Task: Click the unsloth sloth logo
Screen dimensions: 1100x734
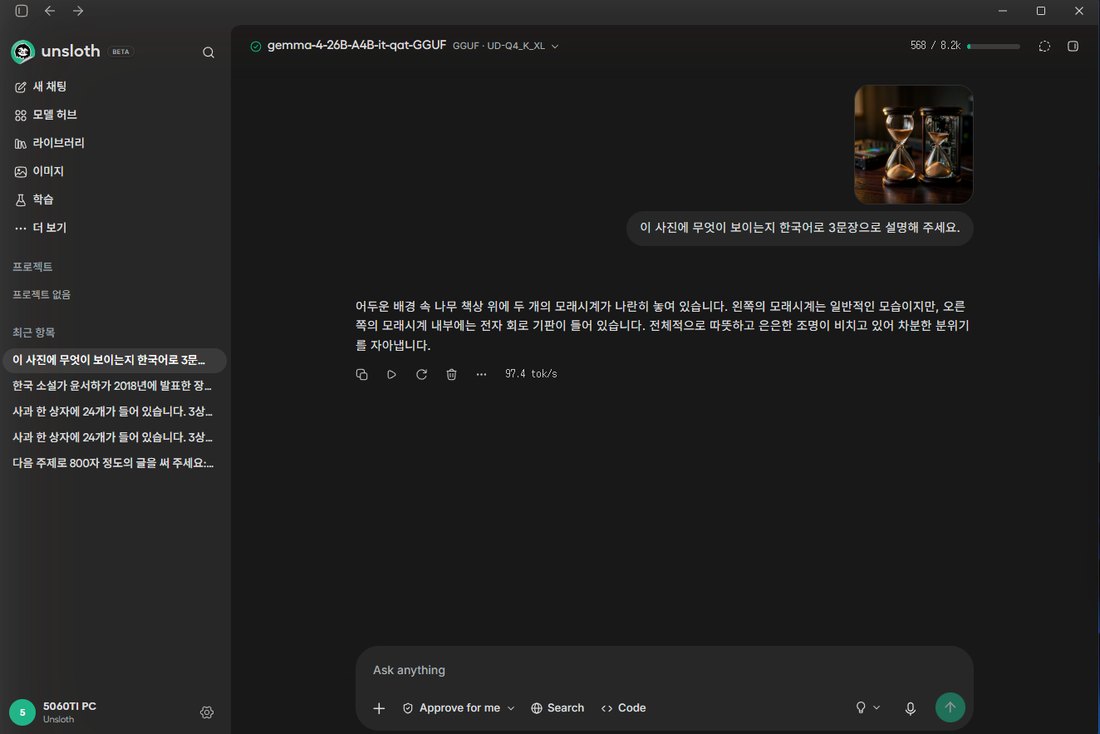Action: tap(22, 51)
